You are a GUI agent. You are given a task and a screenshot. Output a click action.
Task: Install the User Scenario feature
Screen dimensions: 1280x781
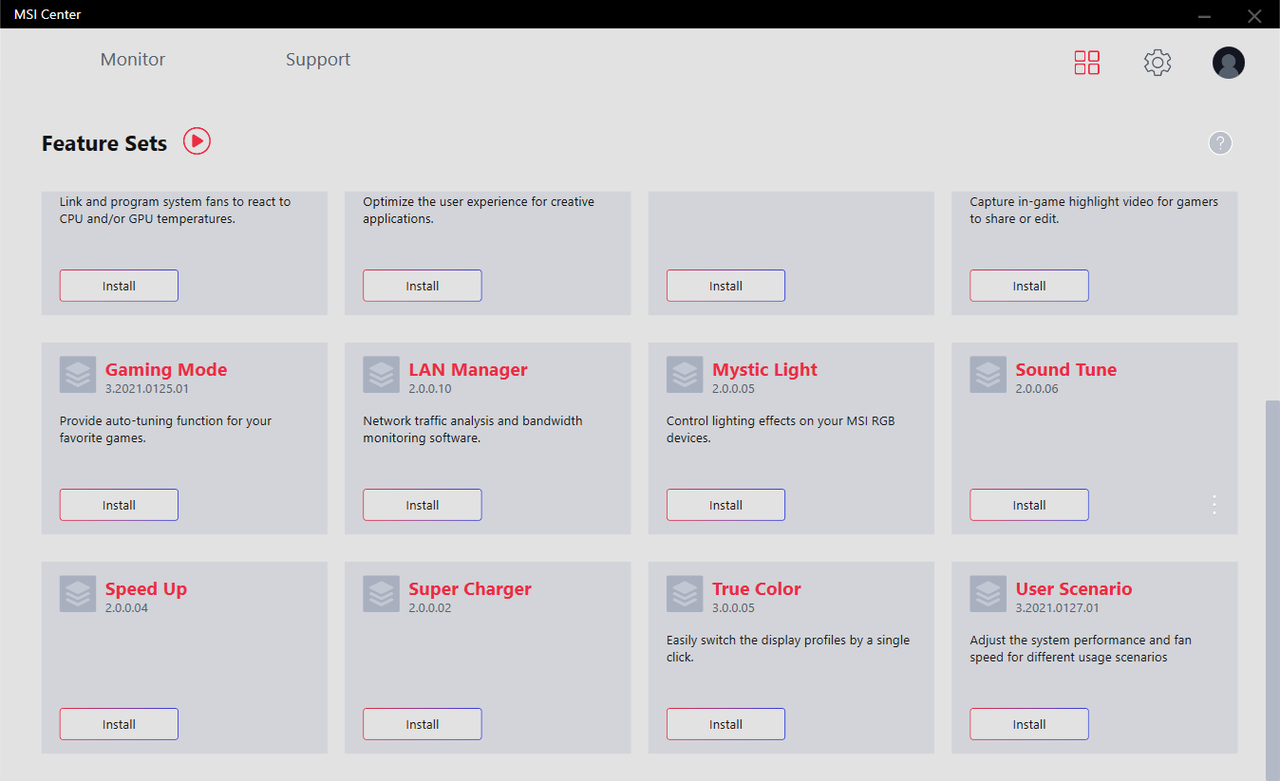[x=1029, y=724]
